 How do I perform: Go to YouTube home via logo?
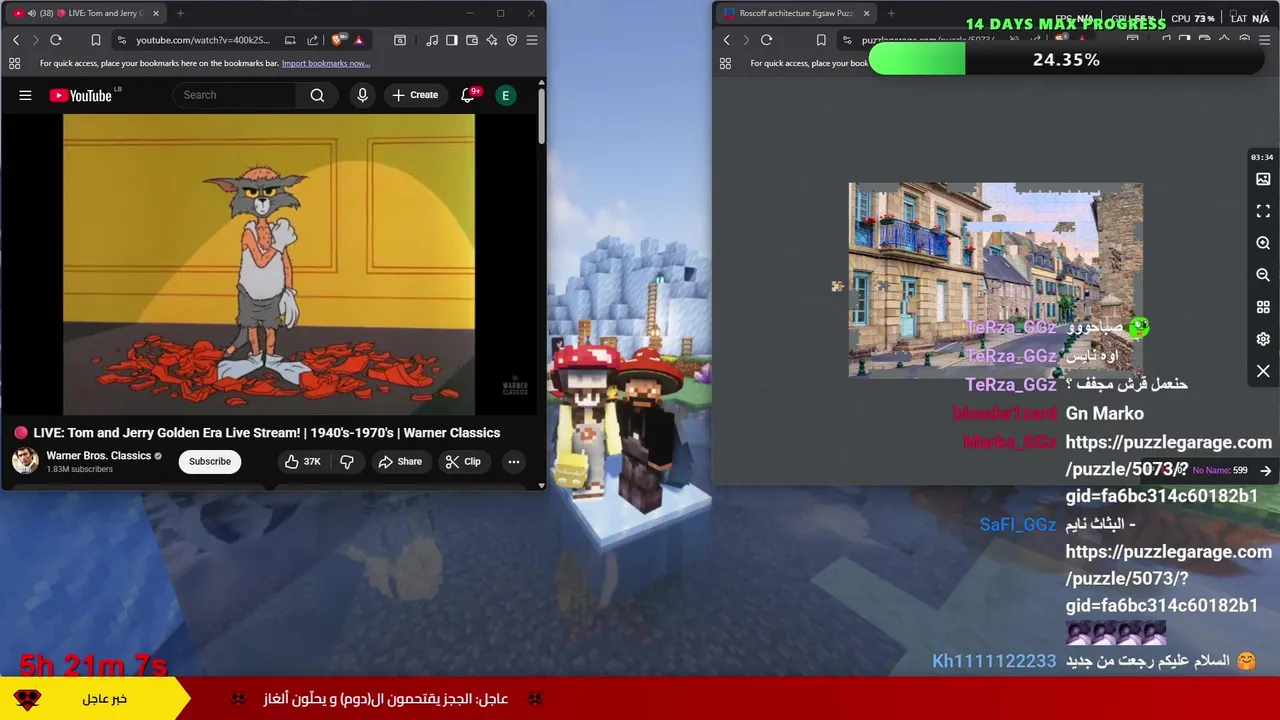[81, 95]
